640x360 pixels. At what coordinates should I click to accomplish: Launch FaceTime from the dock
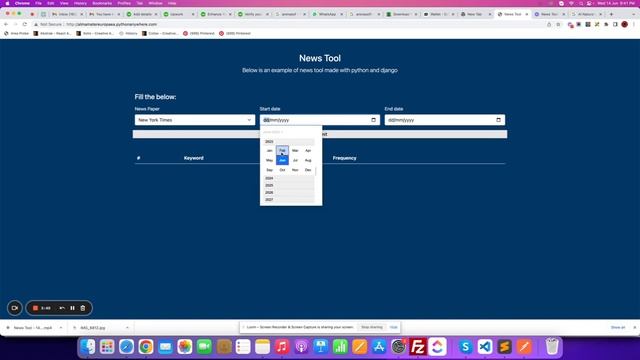tap(204, 347)
